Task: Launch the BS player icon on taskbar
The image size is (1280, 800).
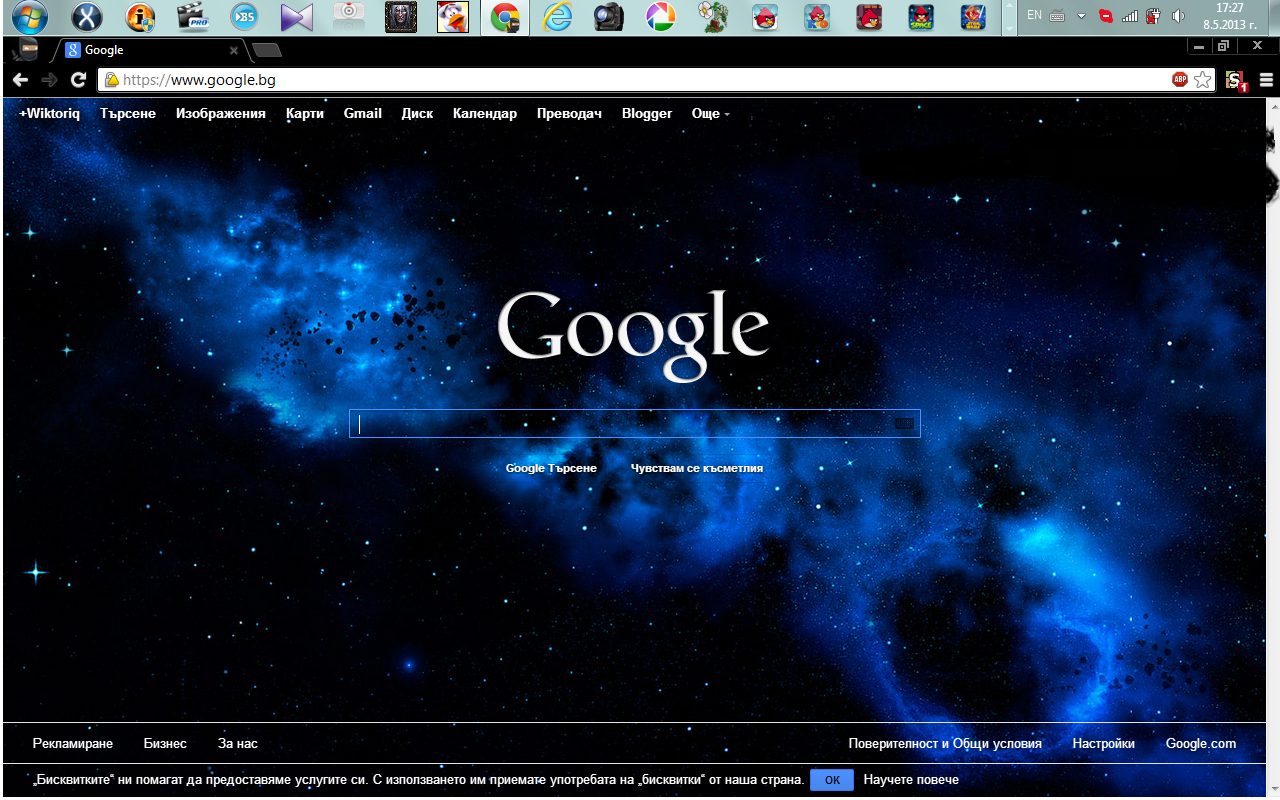Action: pyautogui.click(x=244, y=17)
